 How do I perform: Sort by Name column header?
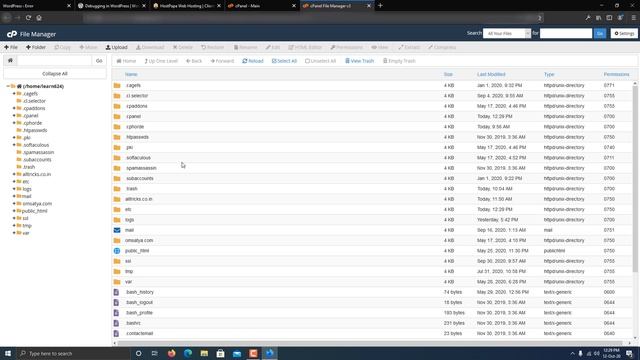click(131, 74)
